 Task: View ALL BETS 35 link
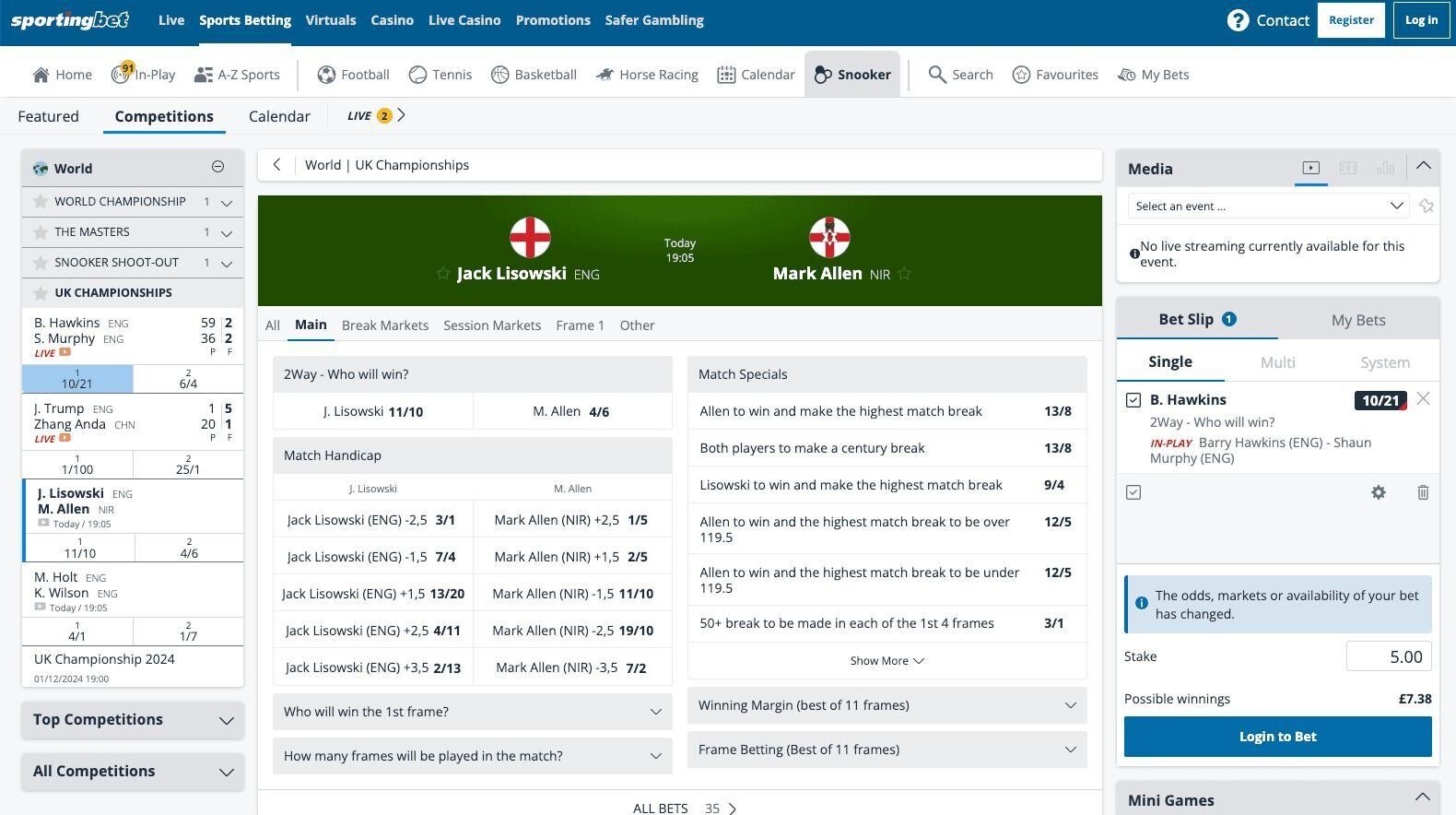coord(685,809)
